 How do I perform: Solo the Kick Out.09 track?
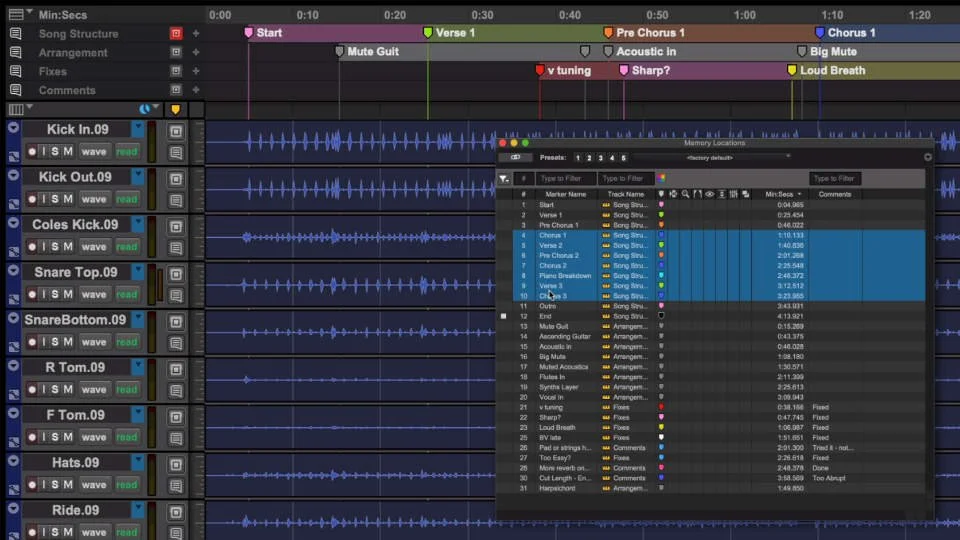point(55,199)
